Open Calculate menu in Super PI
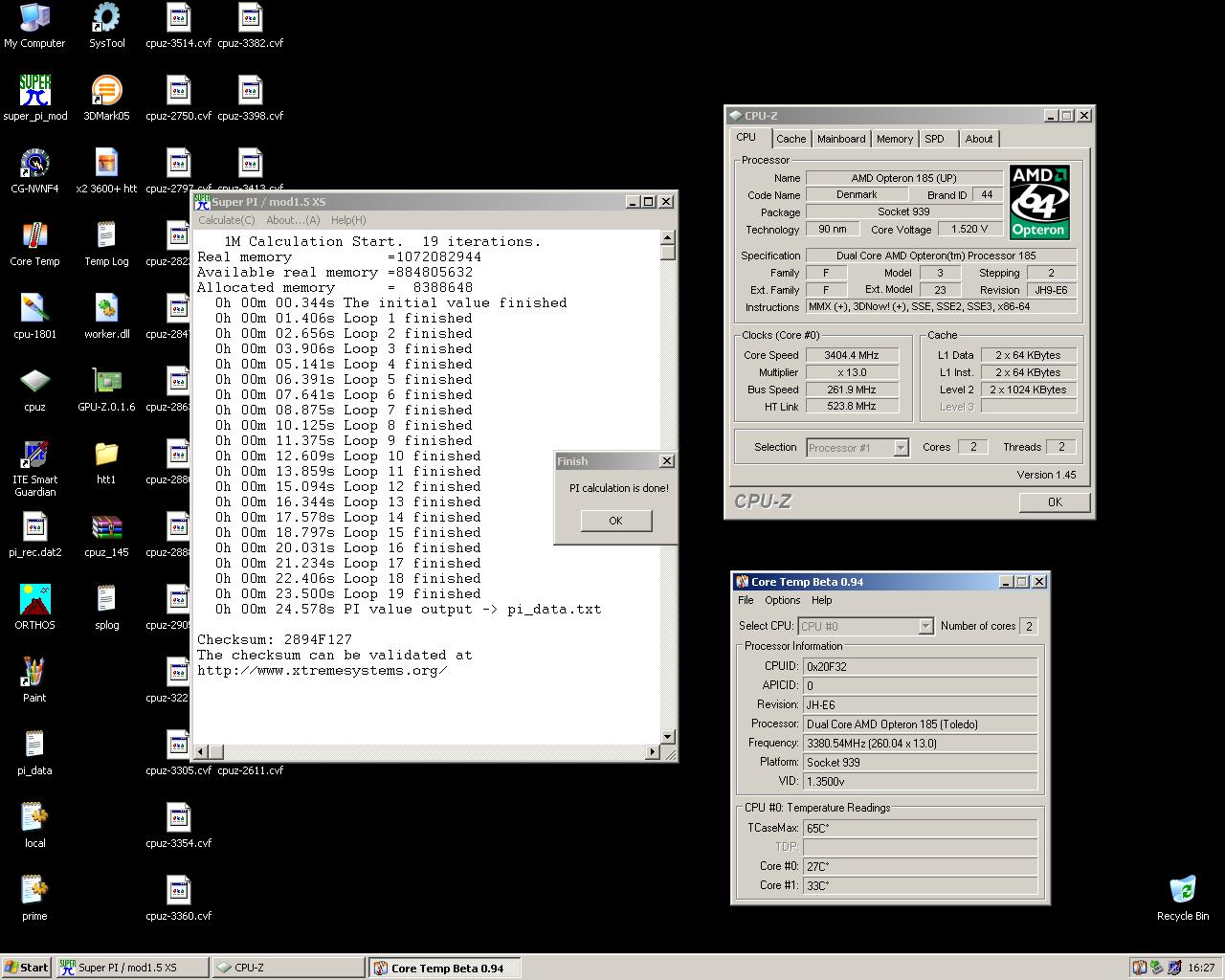Screen dimensions: 1225x980 226,220
